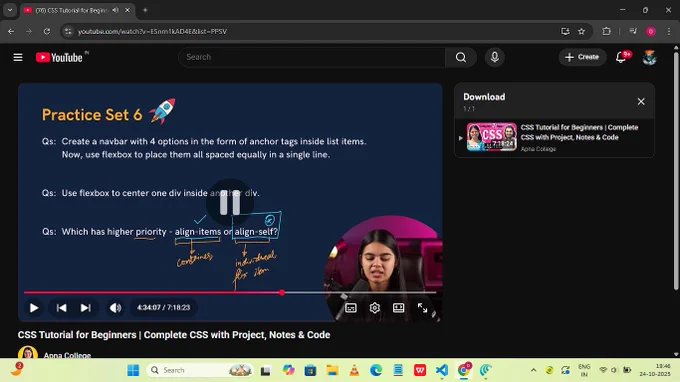The height and width of the screenshot is (382, 680).
Task: Show hidden system tray icons chevron
Action: [533, 370]
